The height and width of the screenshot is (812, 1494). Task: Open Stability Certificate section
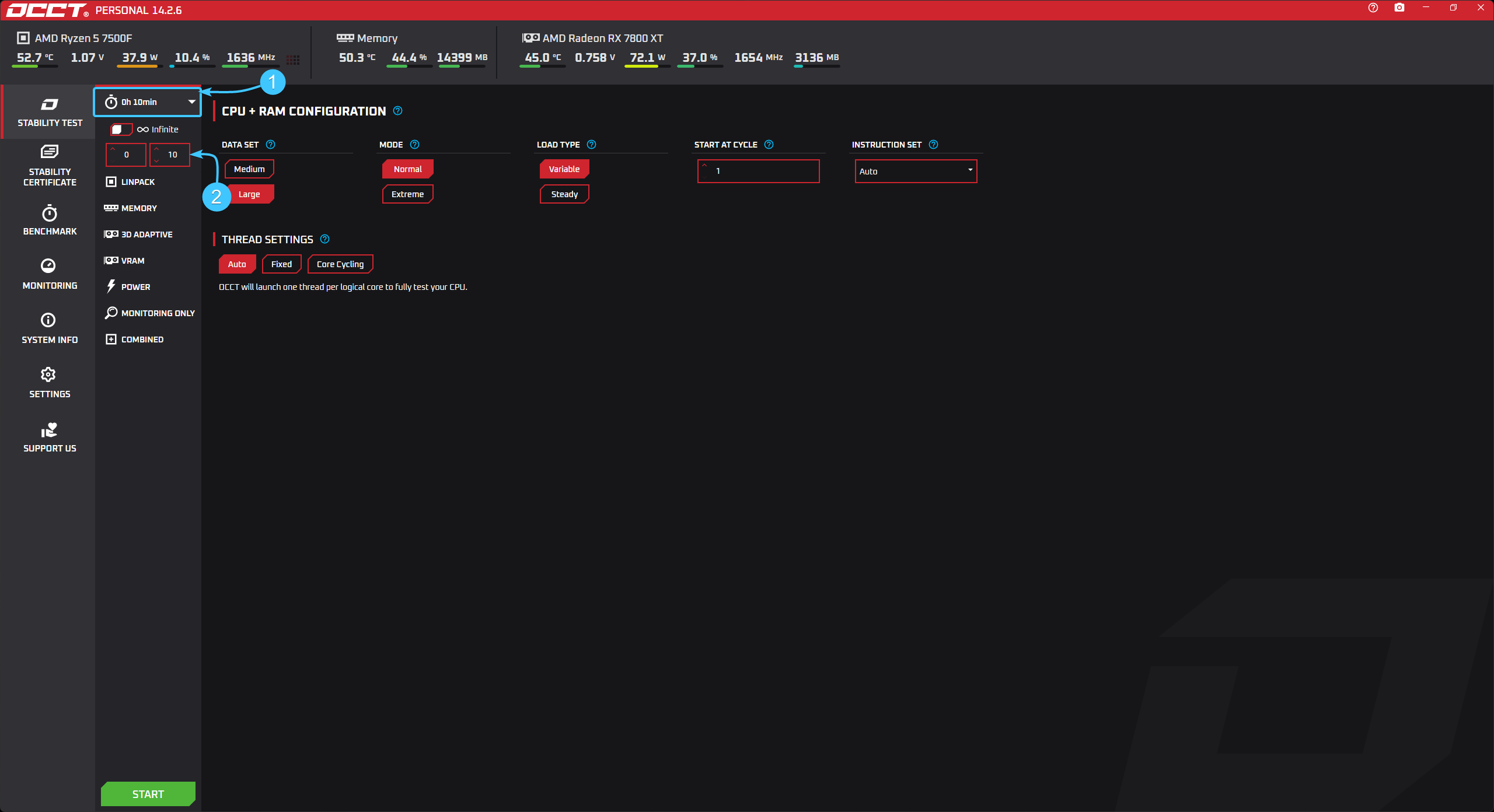(x=50, y=165)
